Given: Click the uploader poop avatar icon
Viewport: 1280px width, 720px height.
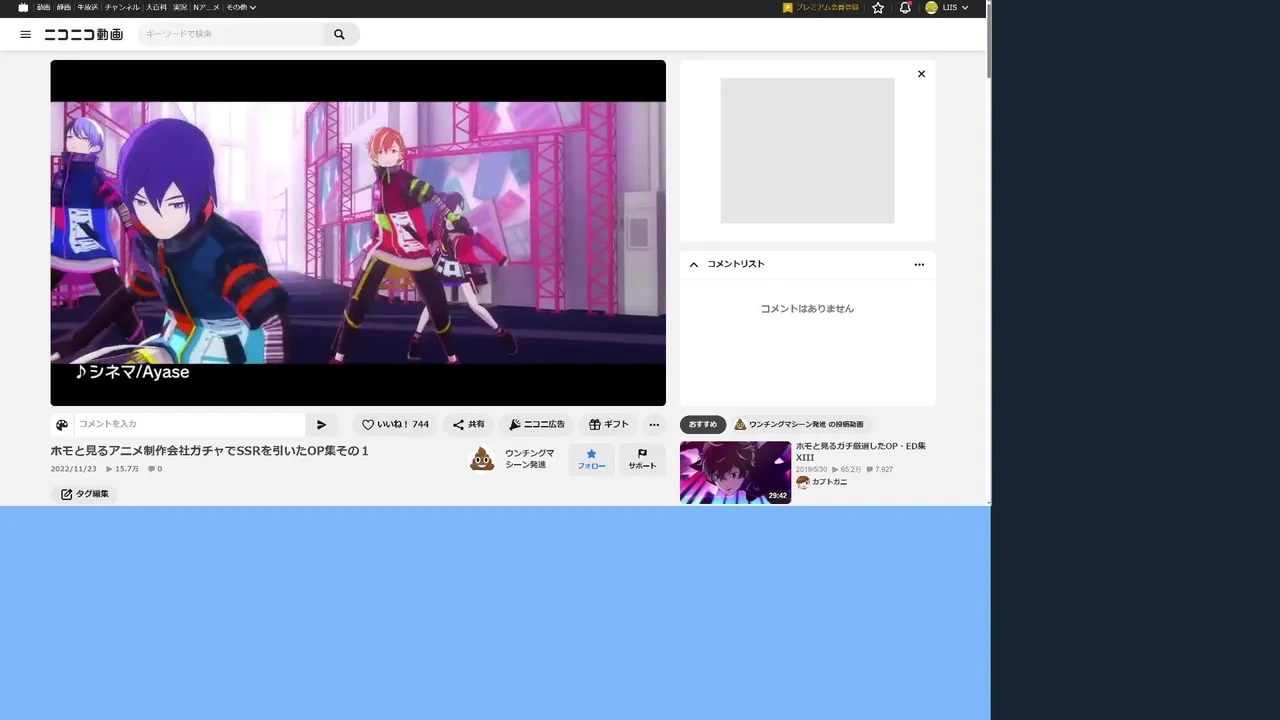Looking at the screenshot, I should (483, 459).
